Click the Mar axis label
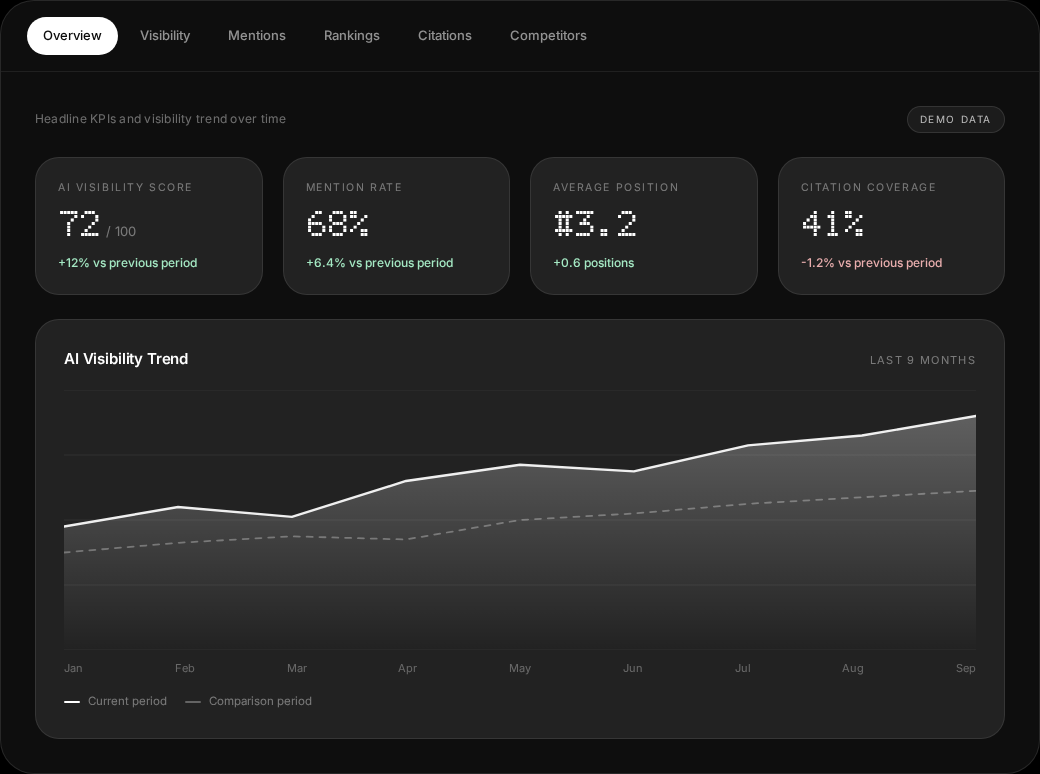Screen dimensions: 1040x774 (296, 668)
